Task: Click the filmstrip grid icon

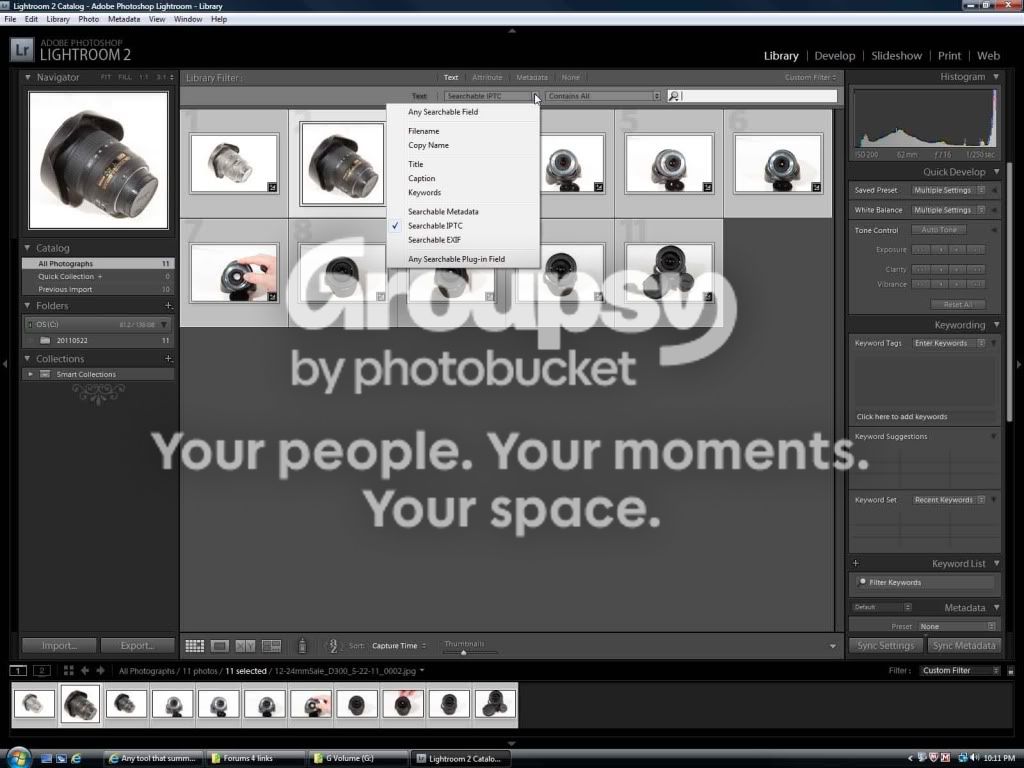Action: (69, 671)
